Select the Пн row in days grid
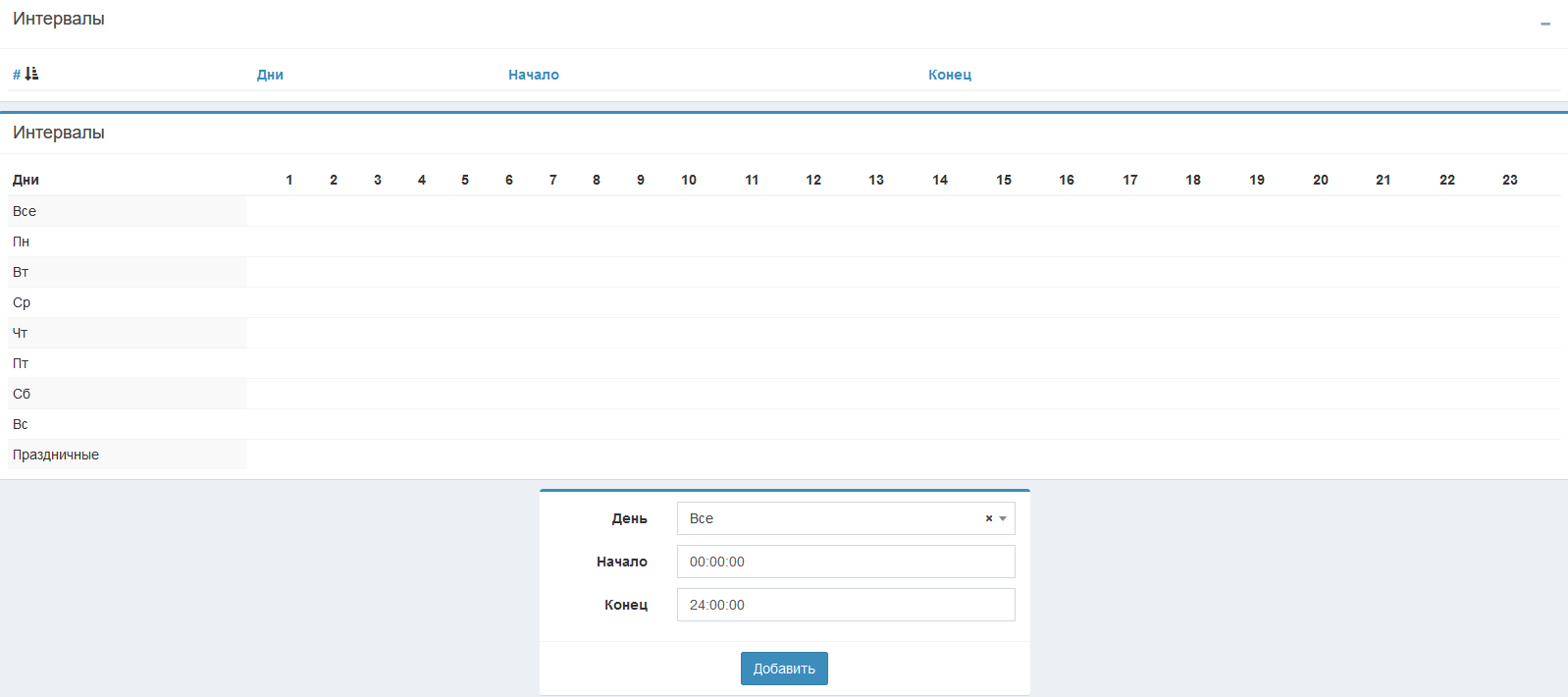The height and width of the screenshot is (697, 1568). click(21, 241)
